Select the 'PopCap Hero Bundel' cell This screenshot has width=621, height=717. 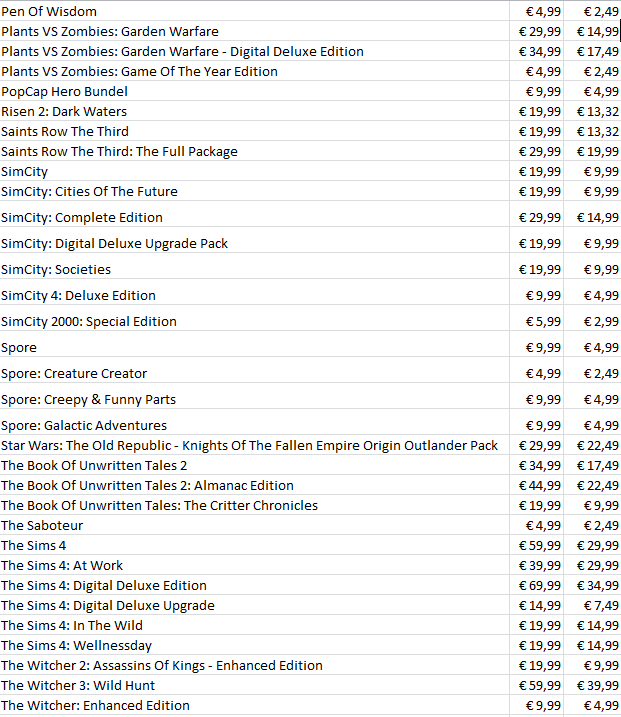pyautogui.click(x=255, y=91)
